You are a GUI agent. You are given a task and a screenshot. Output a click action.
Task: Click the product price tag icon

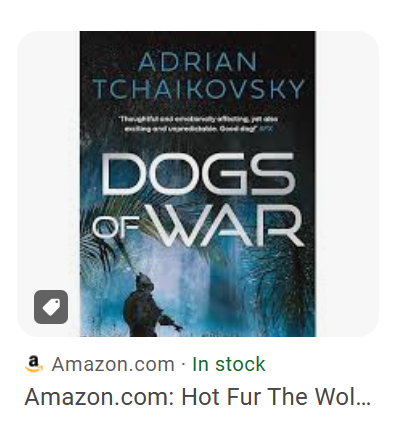(x=51, y=307)
